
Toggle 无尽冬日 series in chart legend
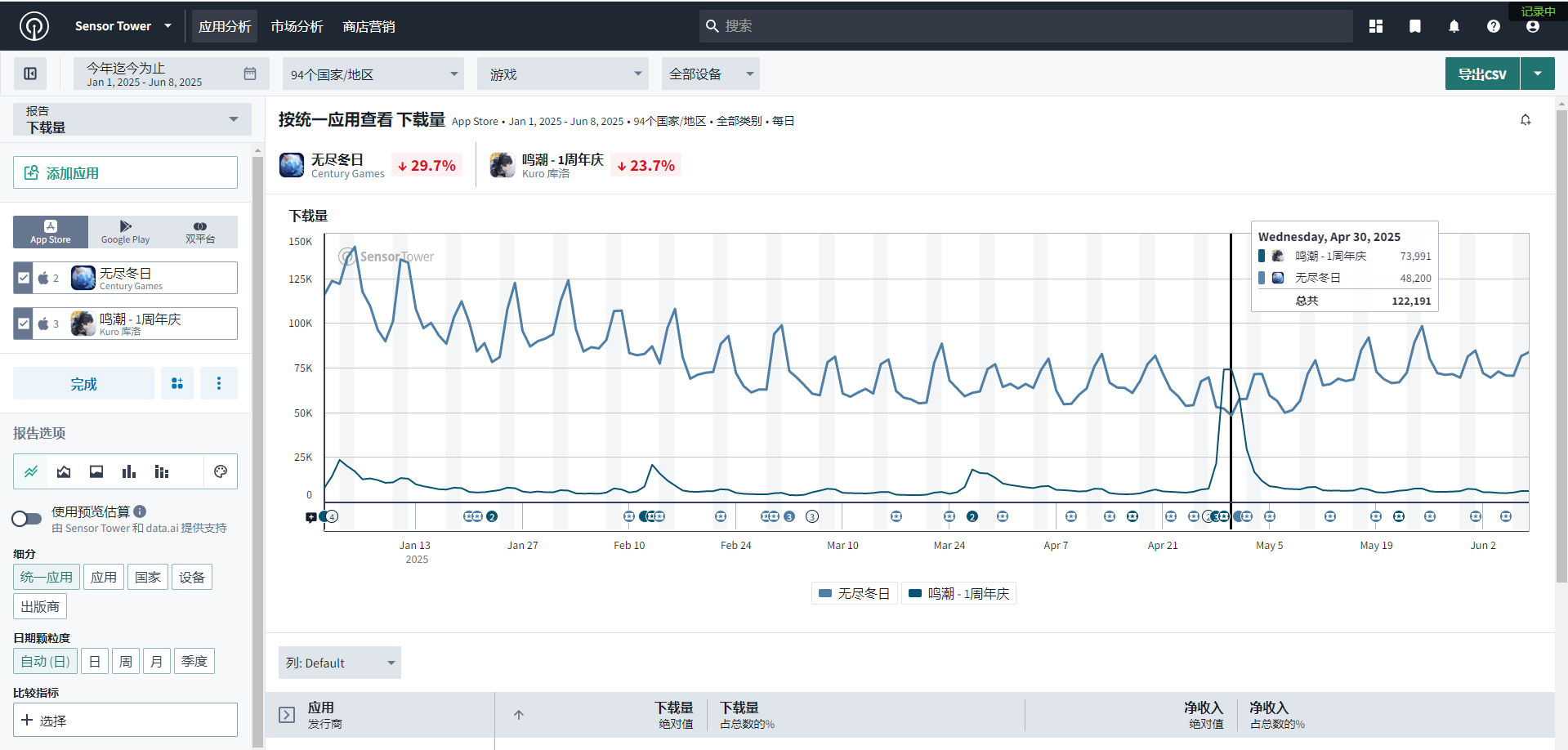[855, 593]
